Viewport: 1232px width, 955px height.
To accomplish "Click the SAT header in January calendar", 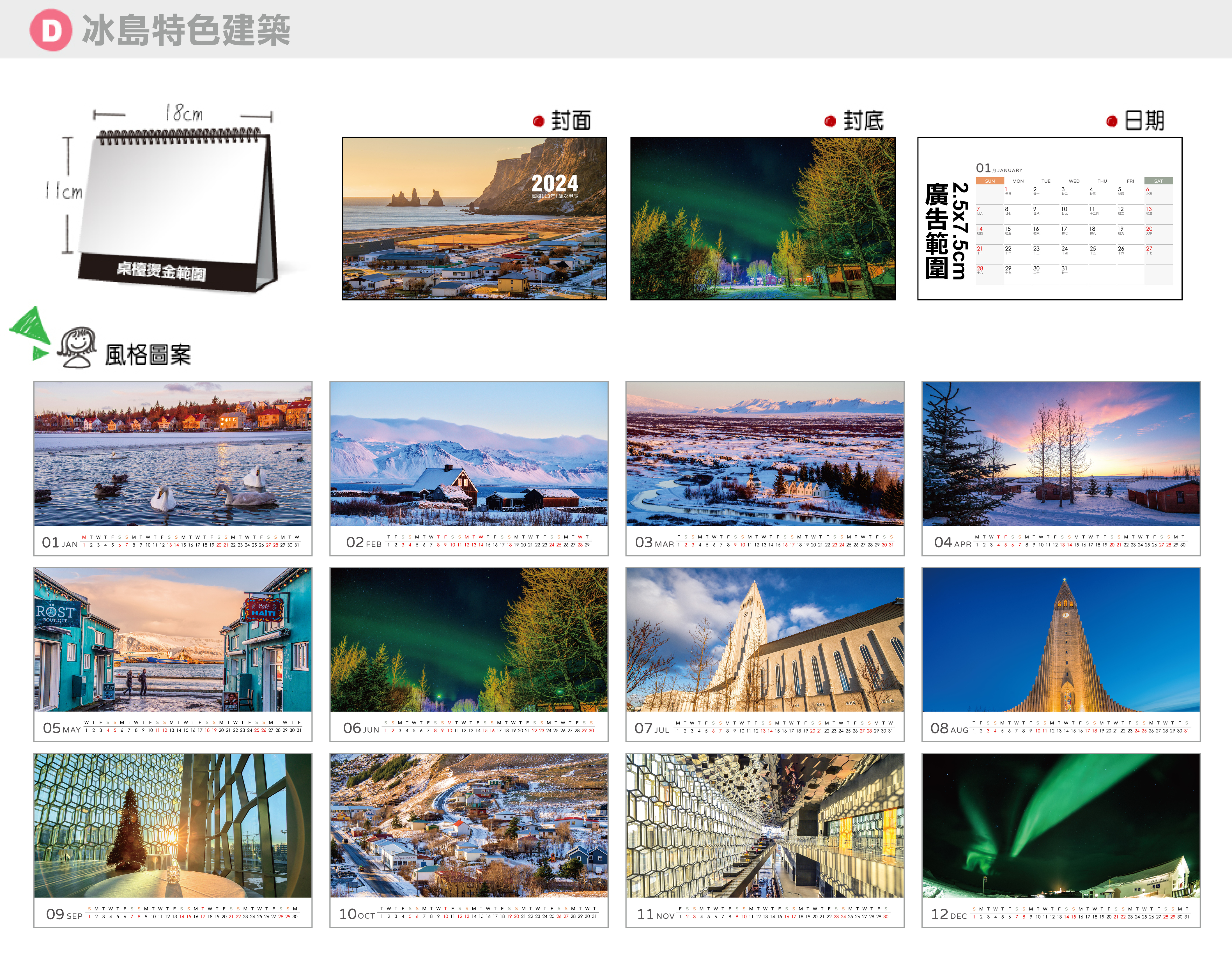I will pos(1158,181).
